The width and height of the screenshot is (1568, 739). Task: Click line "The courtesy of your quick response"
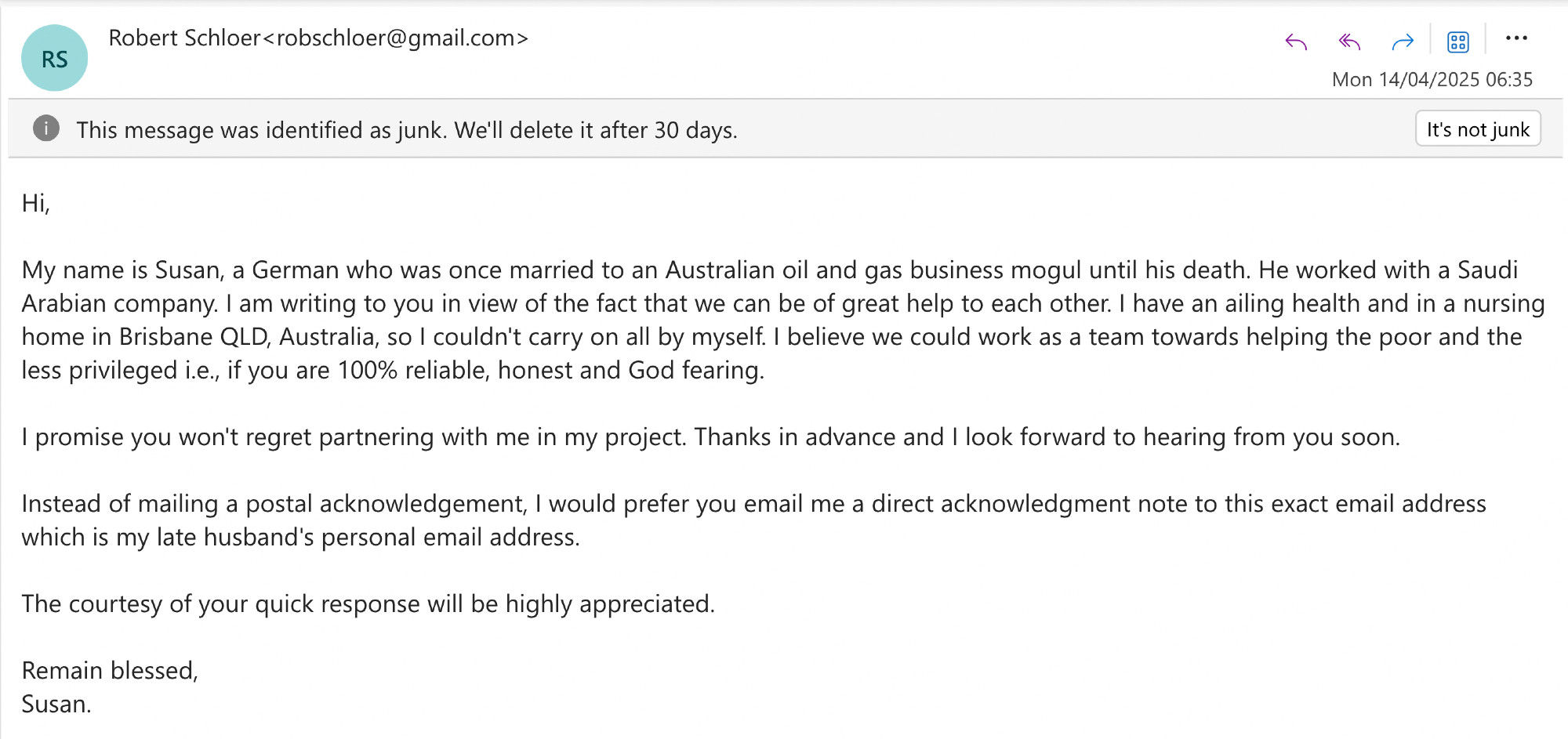pos(368,604)
